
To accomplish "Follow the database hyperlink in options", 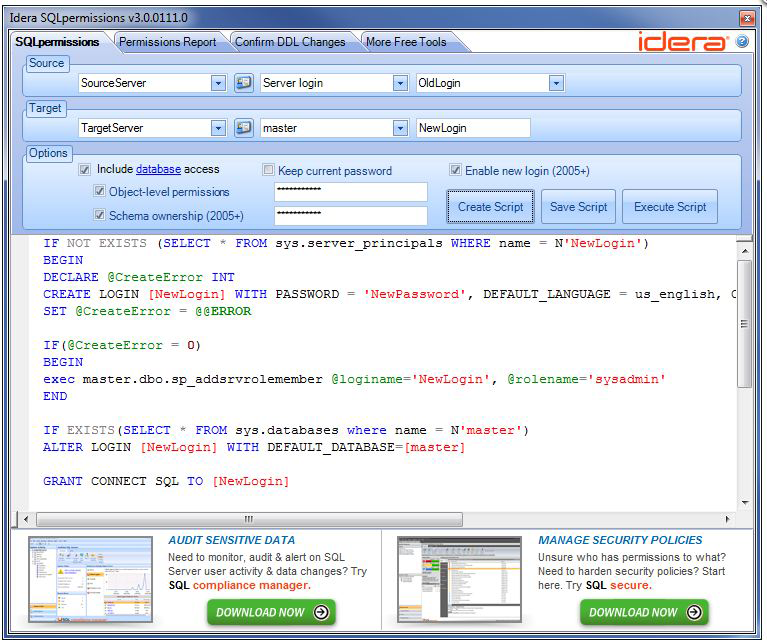I will click(158, 169).
